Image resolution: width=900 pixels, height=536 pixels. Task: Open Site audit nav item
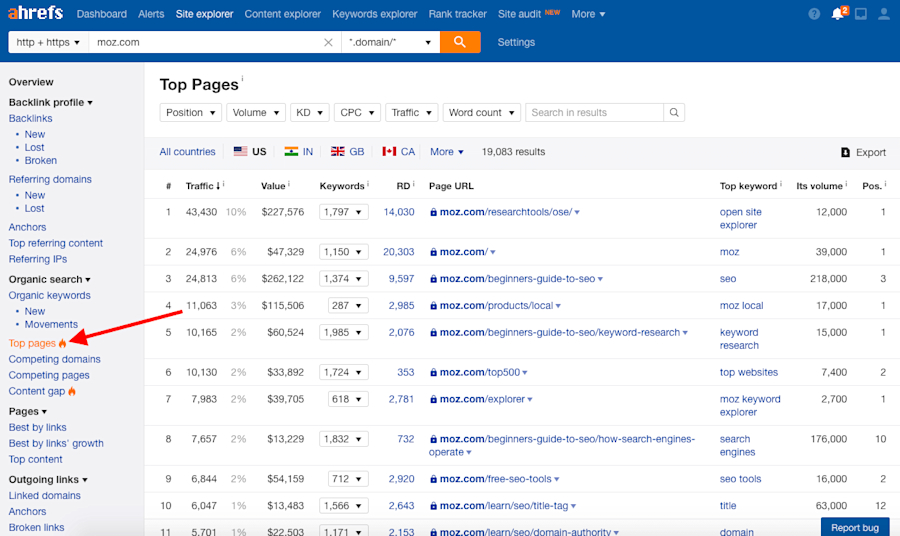click(519, 14)
